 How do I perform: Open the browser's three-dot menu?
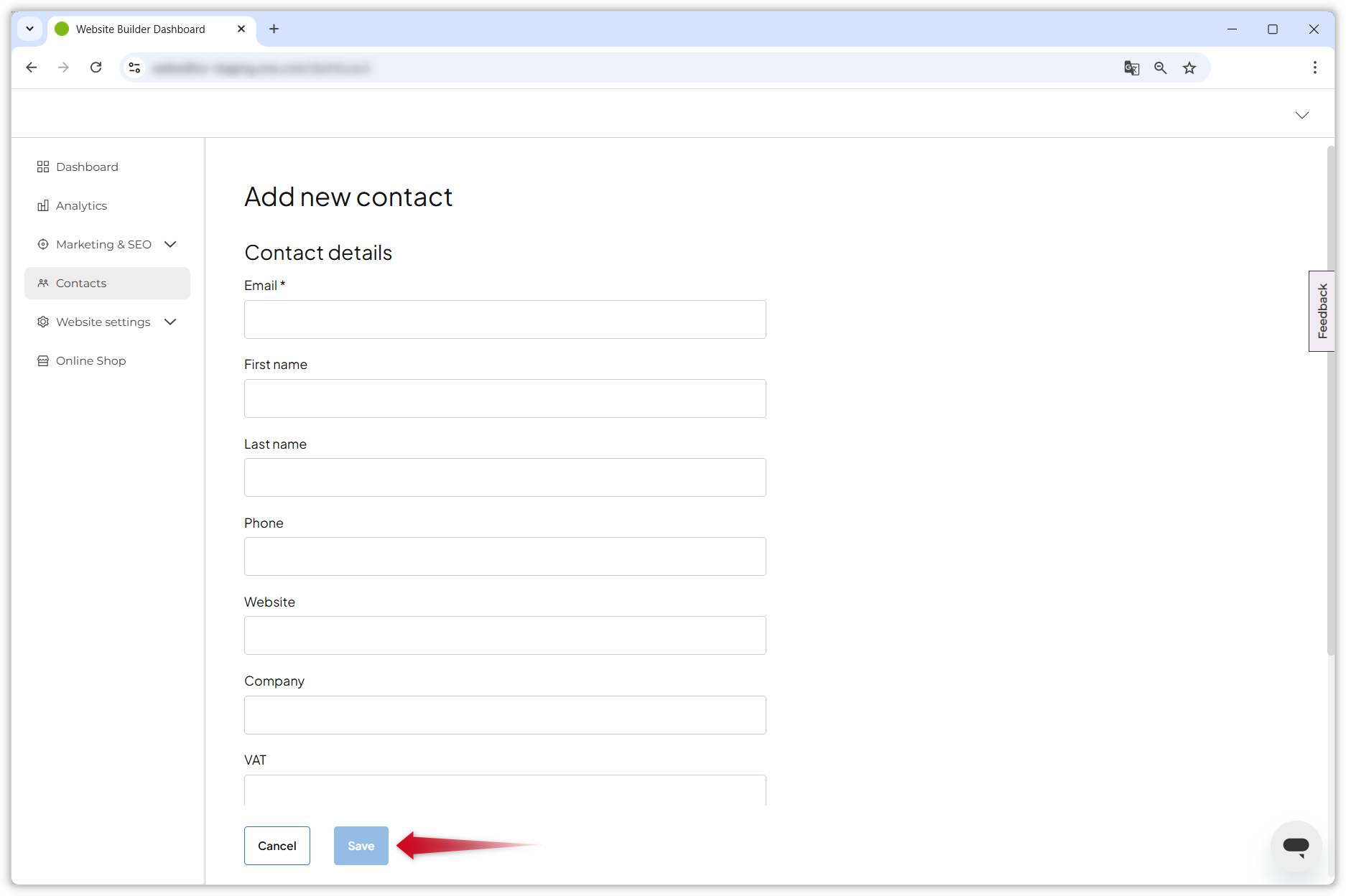click(x=1314, y=67)
